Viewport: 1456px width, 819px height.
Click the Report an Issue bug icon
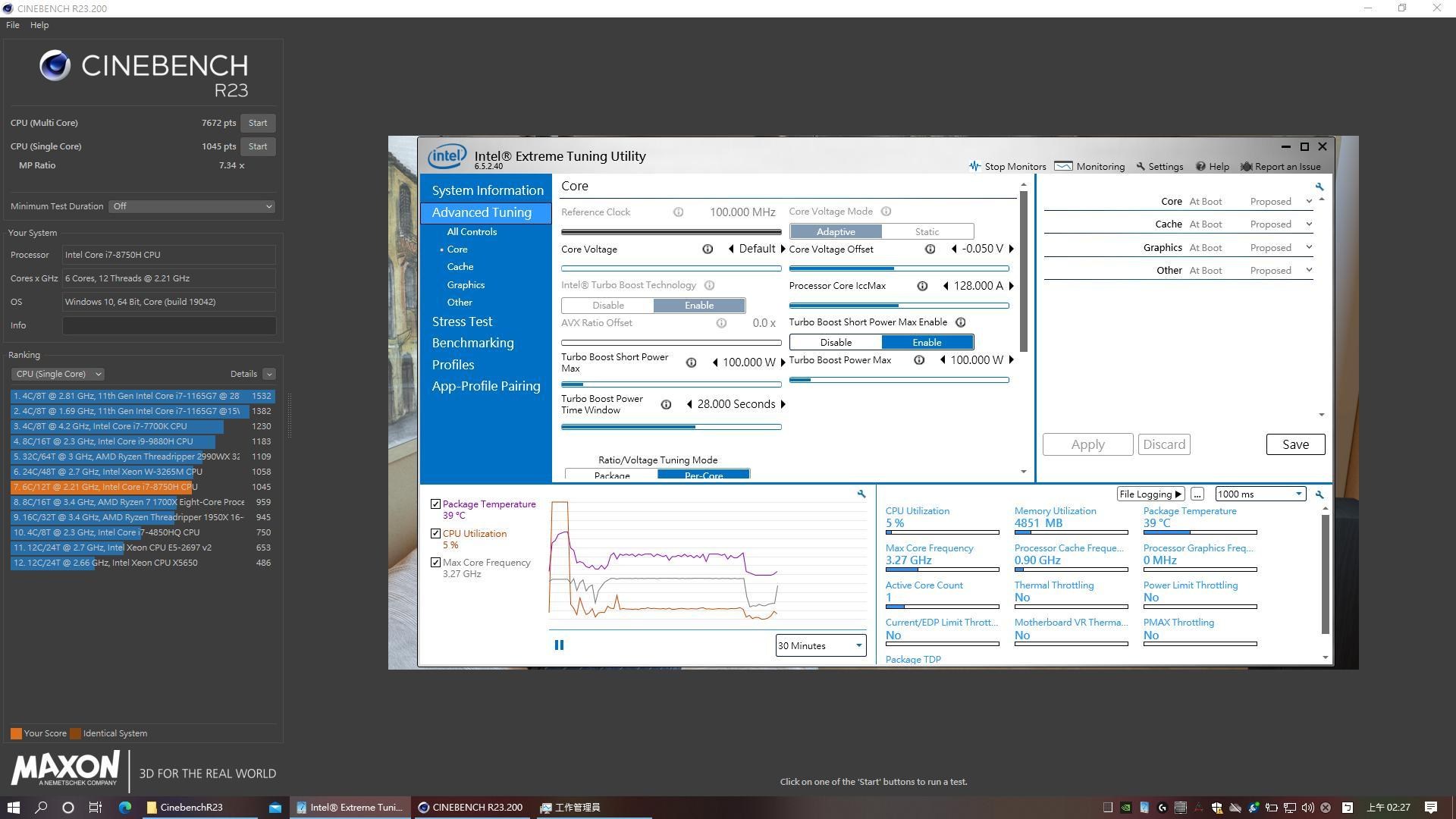pos(1246,167)
